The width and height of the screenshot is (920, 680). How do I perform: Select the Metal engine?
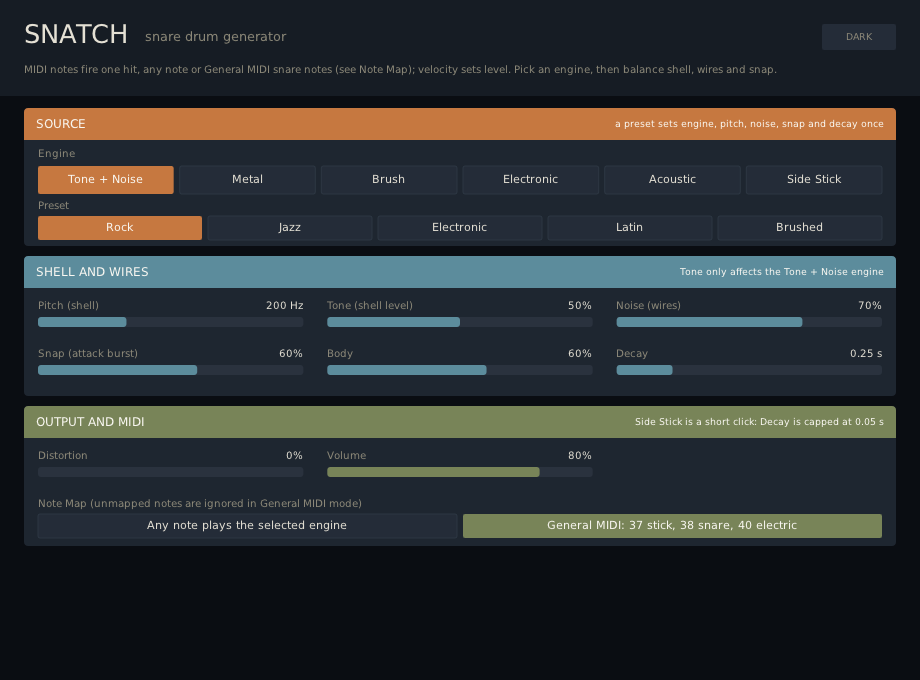point(247,180)
